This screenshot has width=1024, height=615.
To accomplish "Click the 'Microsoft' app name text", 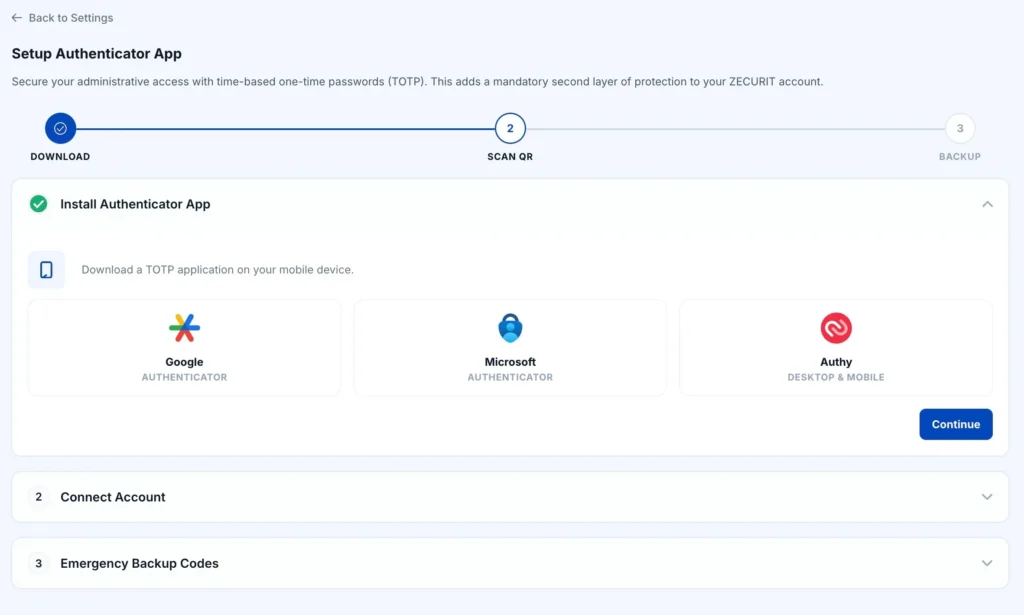I will pyautogui.click(x=510, y=362).
